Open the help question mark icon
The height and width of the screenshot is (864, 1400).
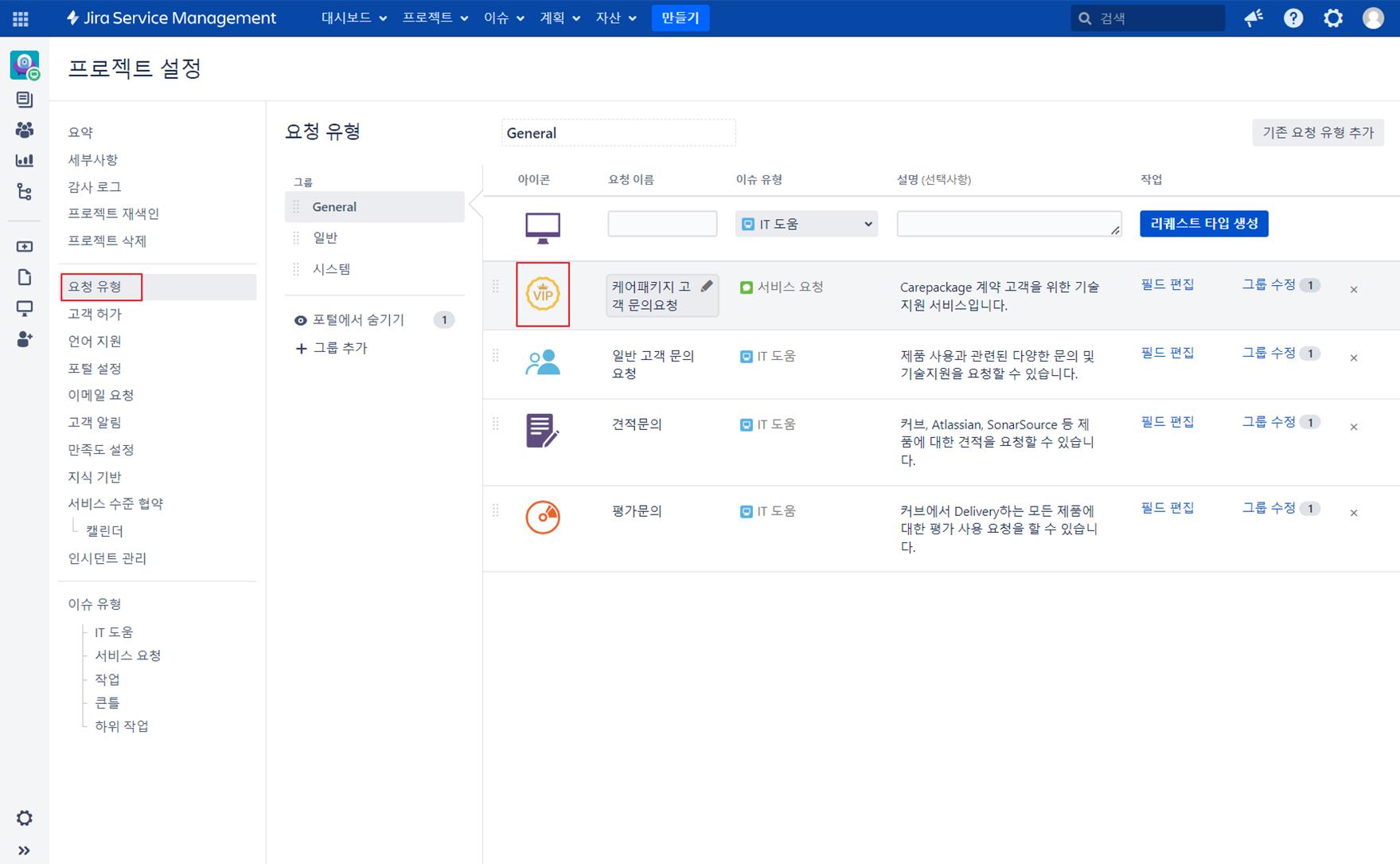pyautogui.click(x=1293, y=18)
